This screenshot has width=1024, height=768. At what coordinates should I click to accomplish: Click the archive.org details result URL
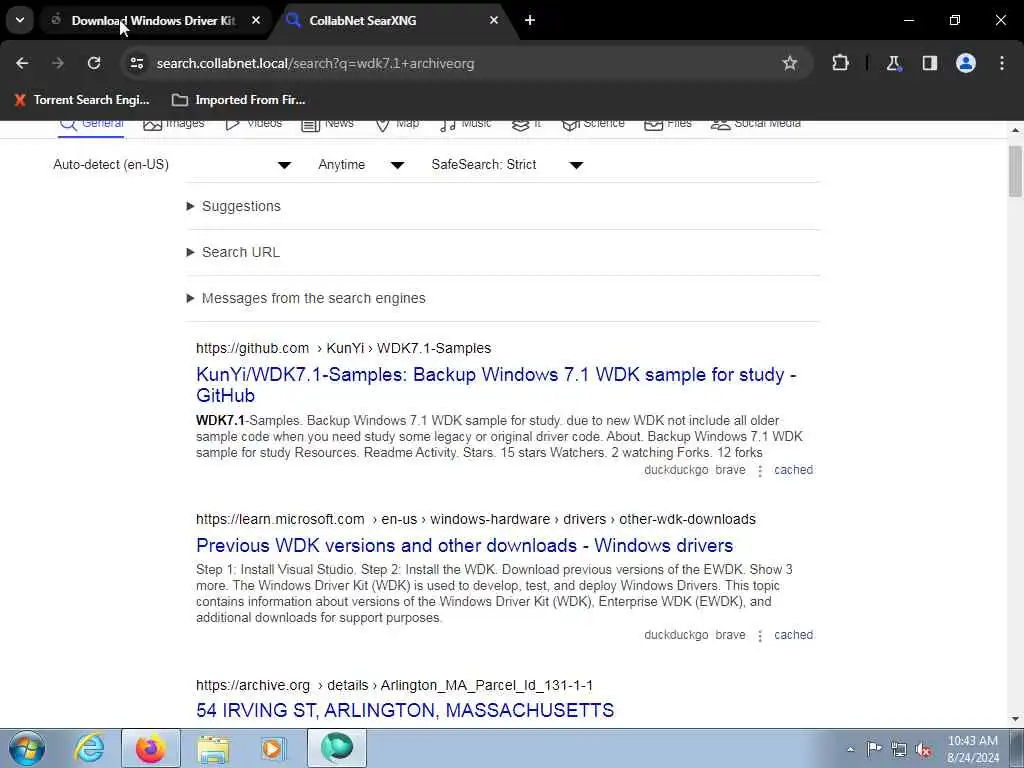coord(394,685)
